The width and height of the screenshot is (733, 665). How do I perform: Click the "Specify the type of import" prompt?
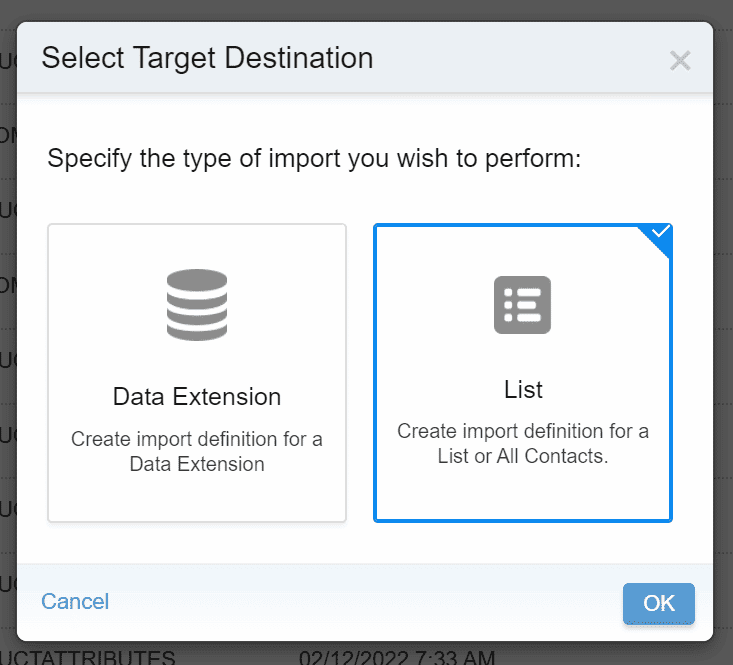click(x=314, y=158)
